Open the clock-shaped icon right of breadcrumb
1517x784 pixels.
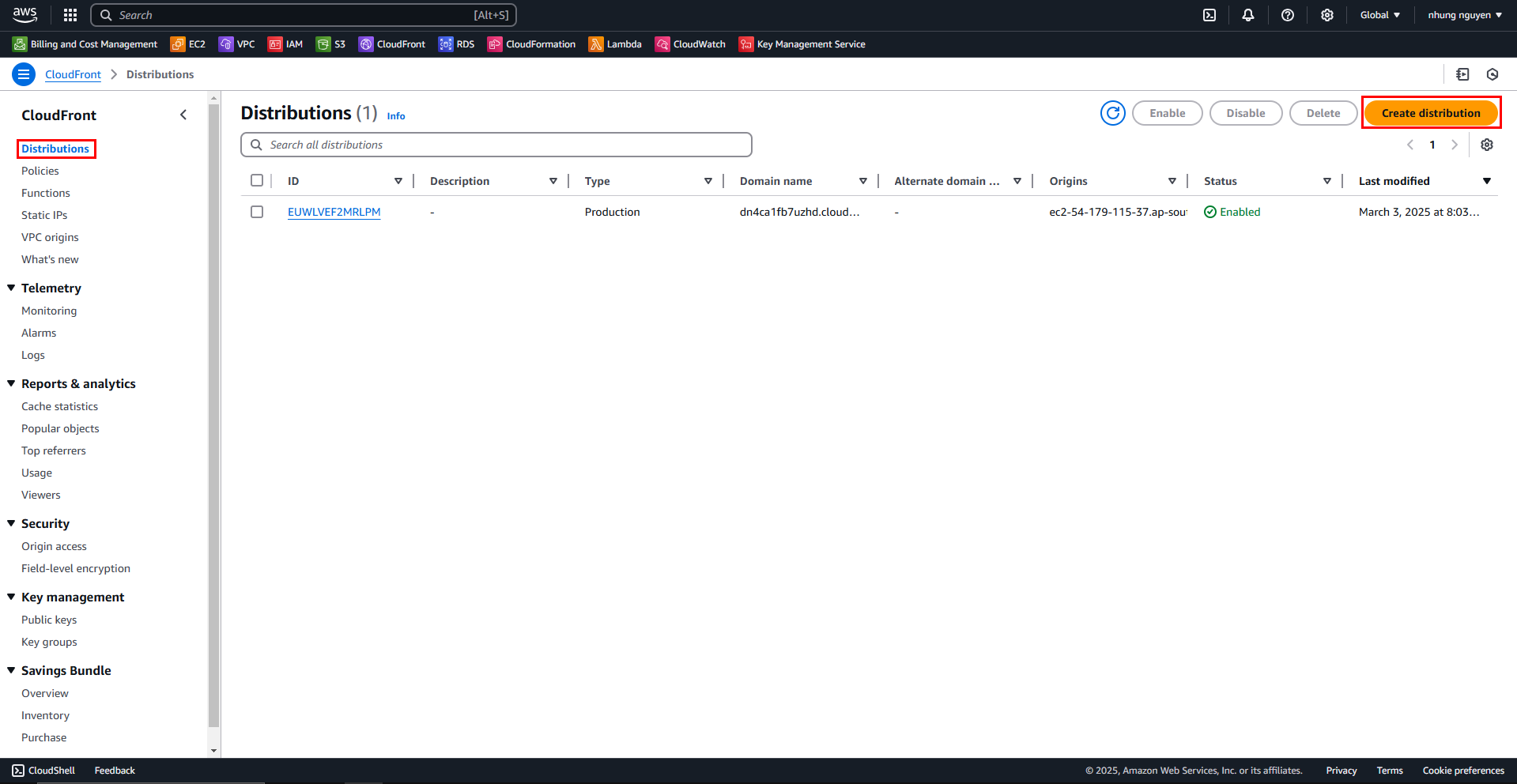click(x=1492, y=74)
